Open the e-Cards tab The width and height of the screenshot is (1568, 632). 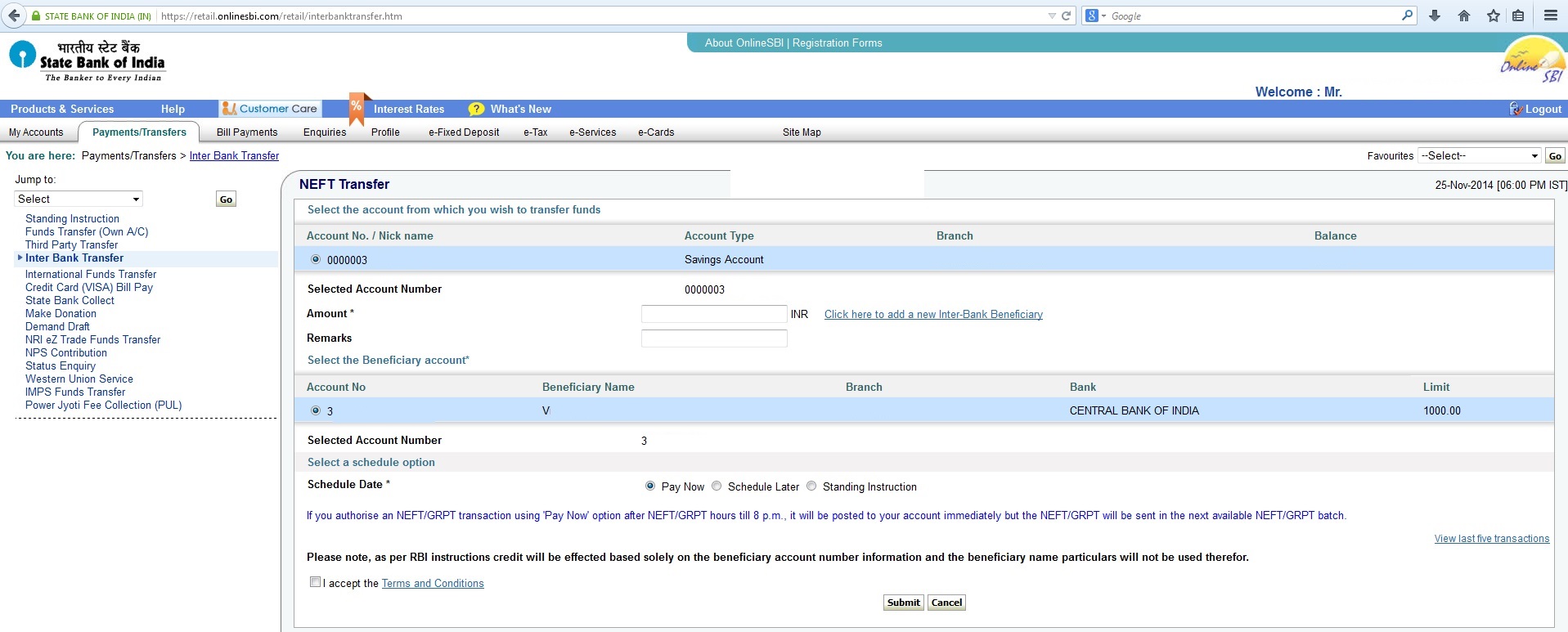tap(656, 132)
